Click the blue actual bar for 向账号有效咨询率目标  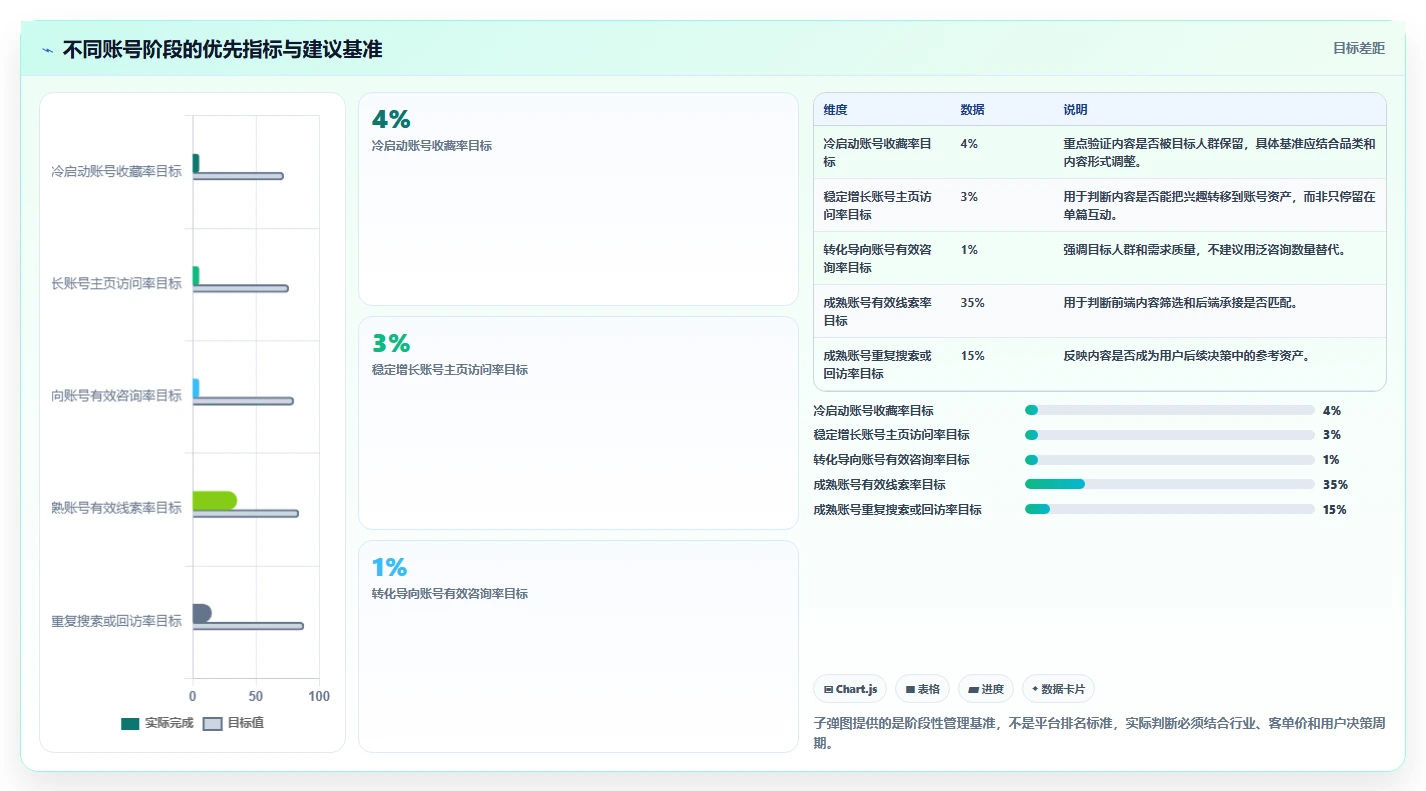pyautogui.click(x=196, y=388)
